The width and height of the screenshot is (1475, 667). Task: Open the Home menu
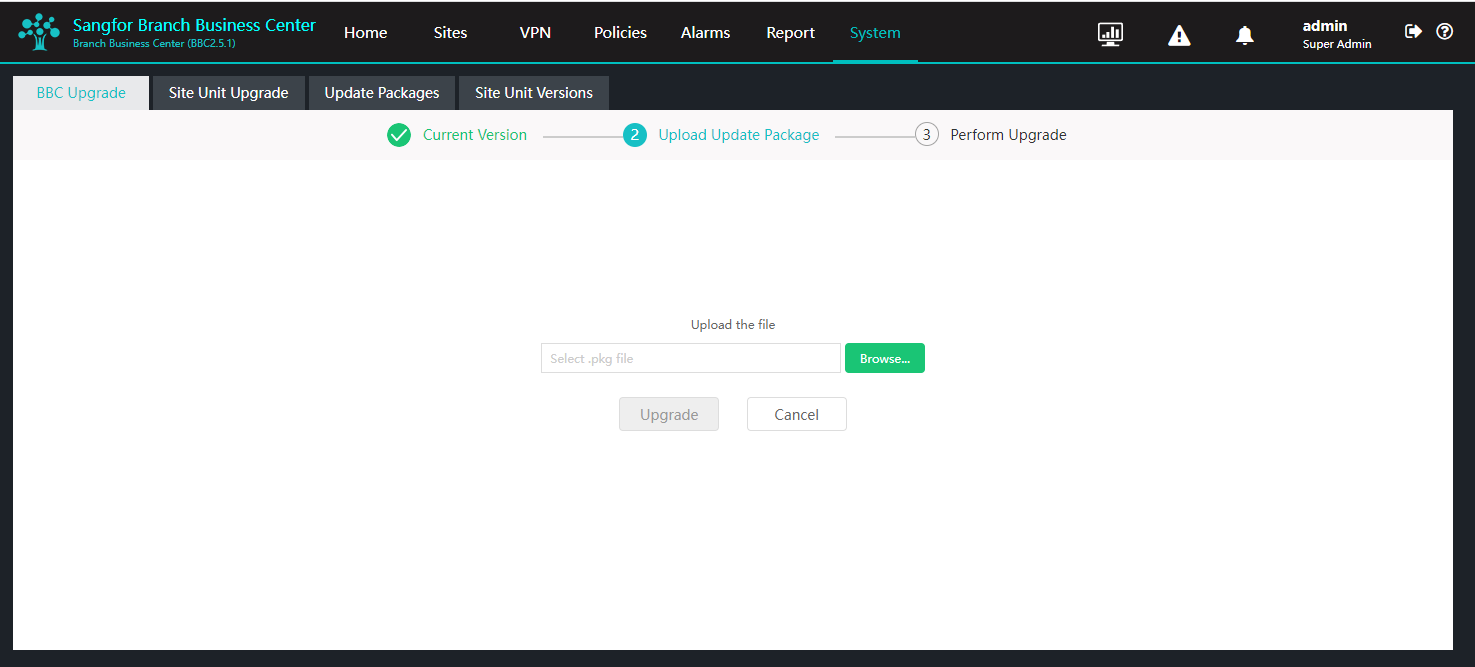pyautogui.click(x=365, y=33)
